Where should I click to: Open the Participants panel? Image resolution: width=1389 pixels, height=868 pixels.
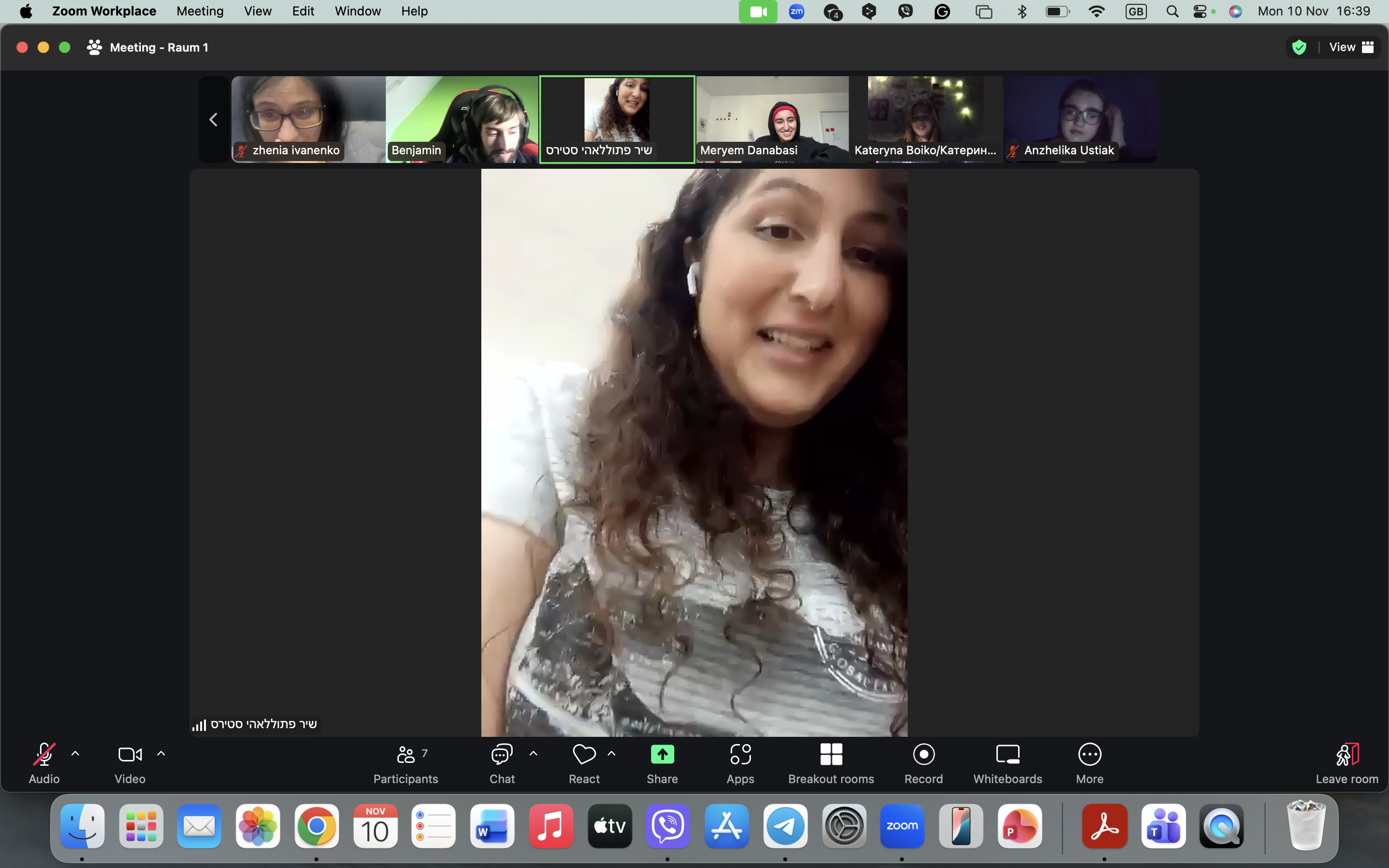405,763
